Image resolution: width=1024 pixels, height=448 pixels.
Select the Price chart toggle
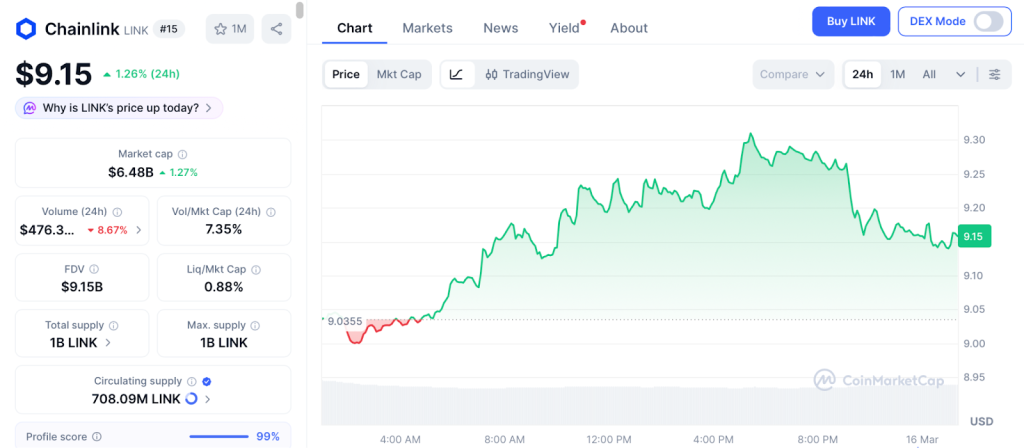coord(346,74)
